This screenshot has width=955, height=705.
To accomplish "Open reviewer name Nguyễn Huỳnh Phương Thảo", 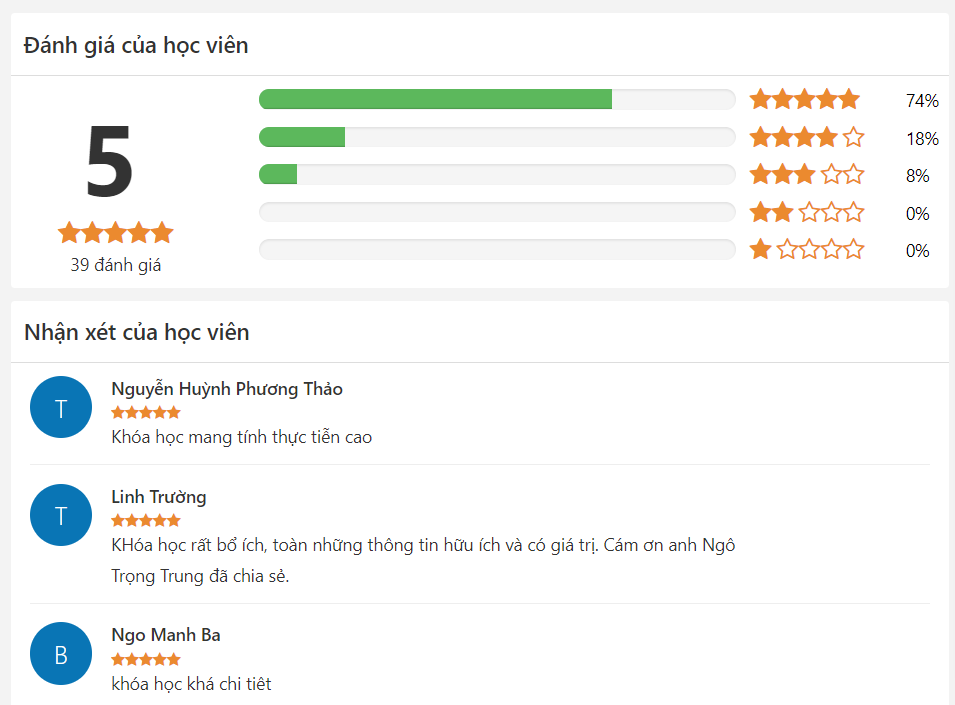I will pyautogui.click(x=227, y=389).
